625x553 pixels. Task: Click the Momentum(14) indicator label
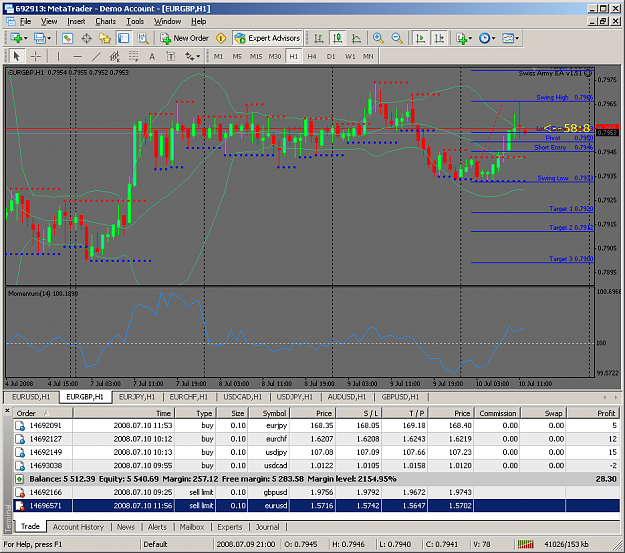tap(43, 294)
